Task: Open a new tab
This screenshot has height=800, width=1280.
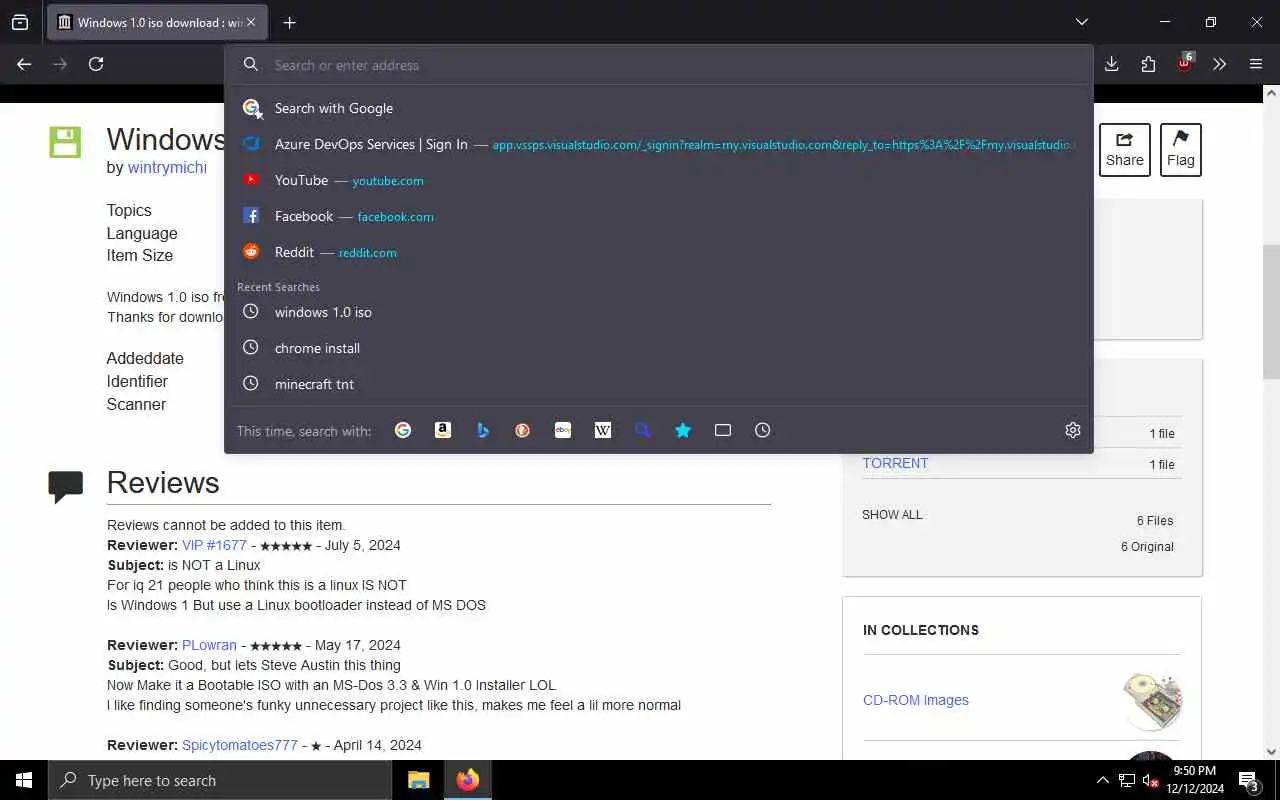Action: click(x=289, y=22)
